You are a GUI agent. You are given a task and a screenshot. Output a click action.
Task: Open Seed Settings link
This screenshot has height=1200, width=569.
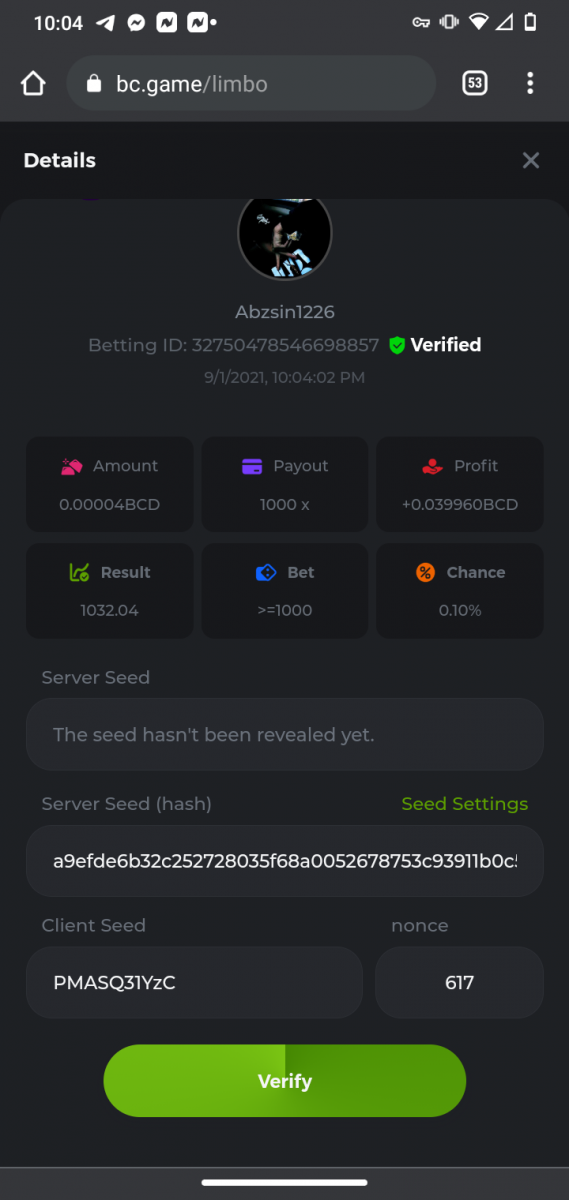[x=465, y=804]
